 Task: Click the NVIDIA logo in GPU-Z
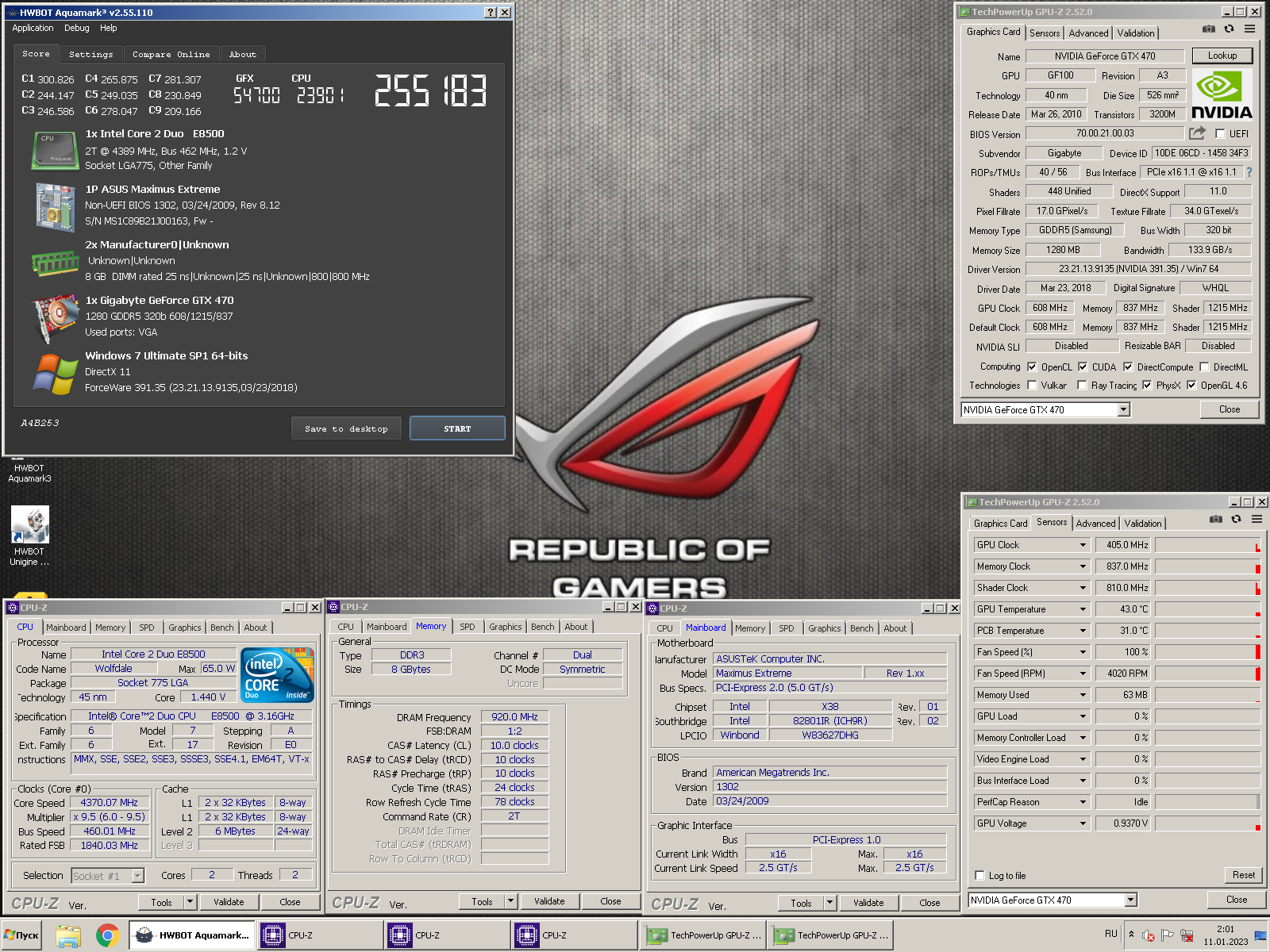(1222, 94)
